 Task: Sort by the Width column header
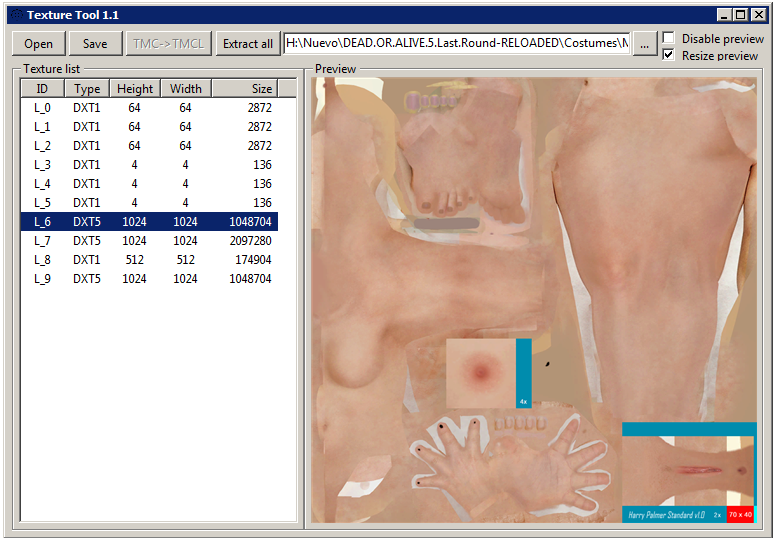[x=185, y=89]
